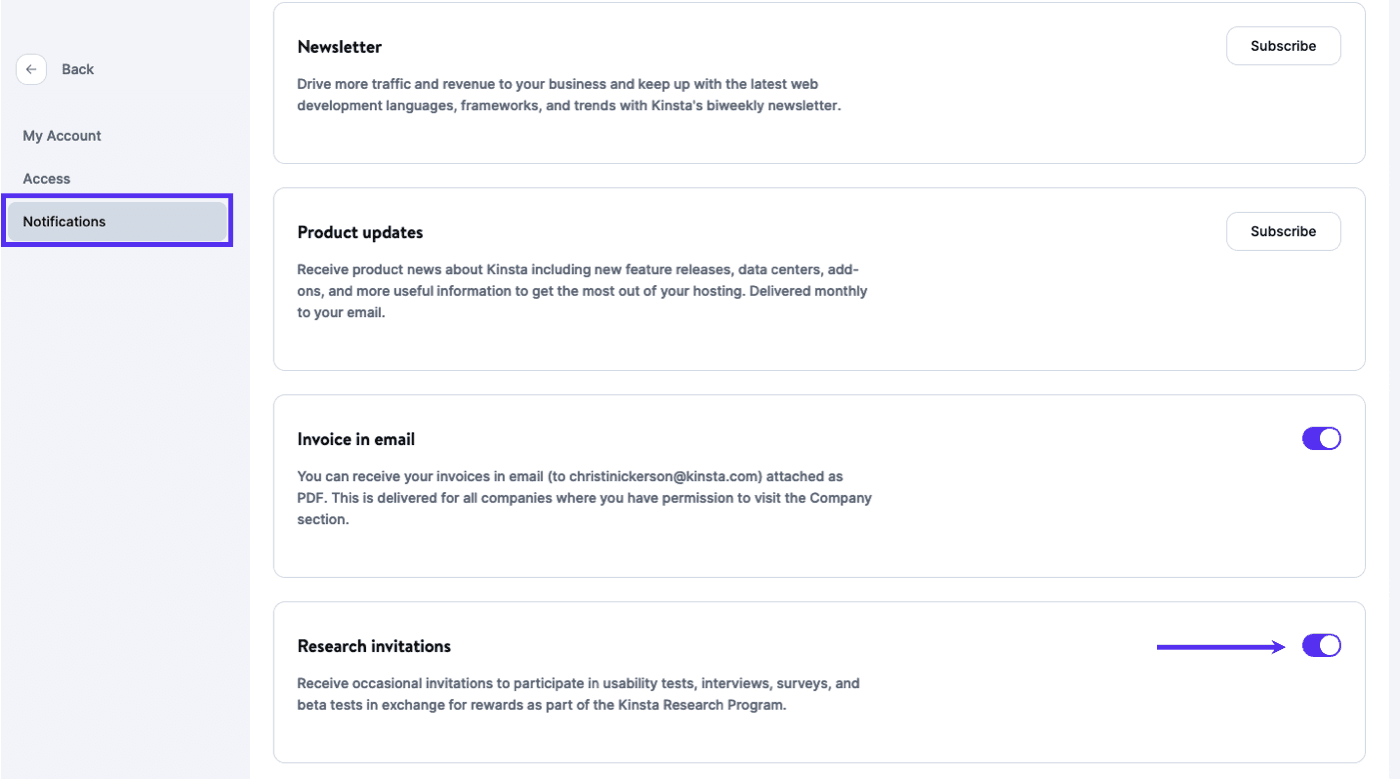The height and width of the screenshot is (779, 1400).
Task: Select the highlighted Notifications item
Action: [x=64, y=221]
